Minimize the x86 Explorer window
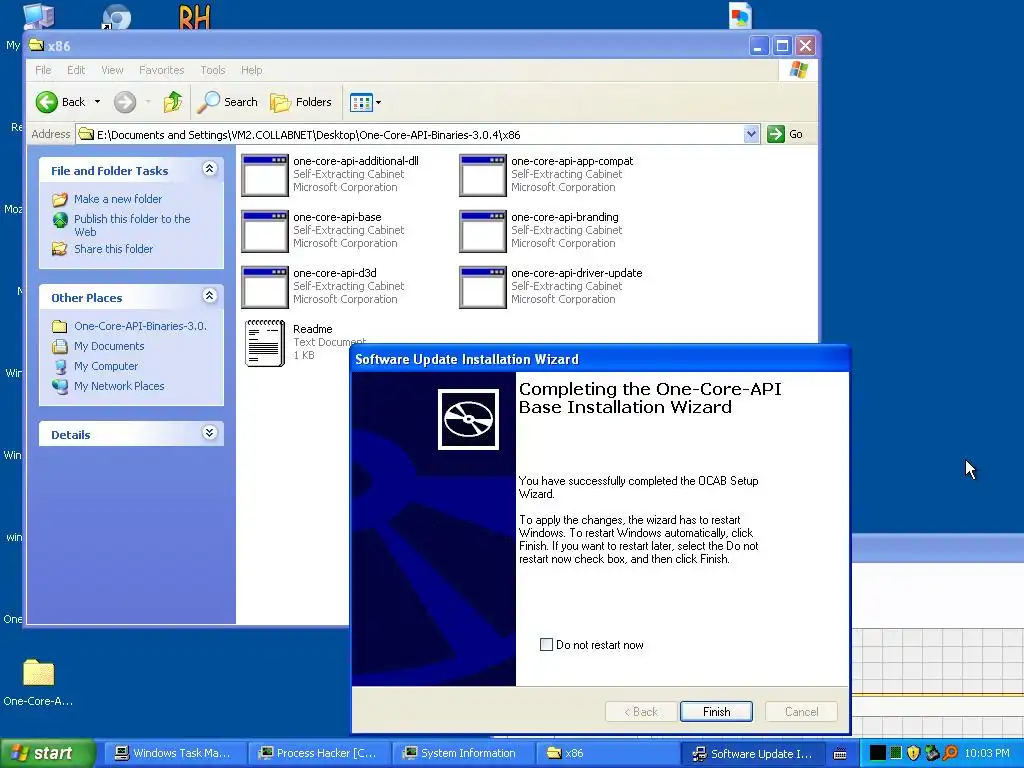This screenshot has width=1024, height=768. tap(758, 46)
